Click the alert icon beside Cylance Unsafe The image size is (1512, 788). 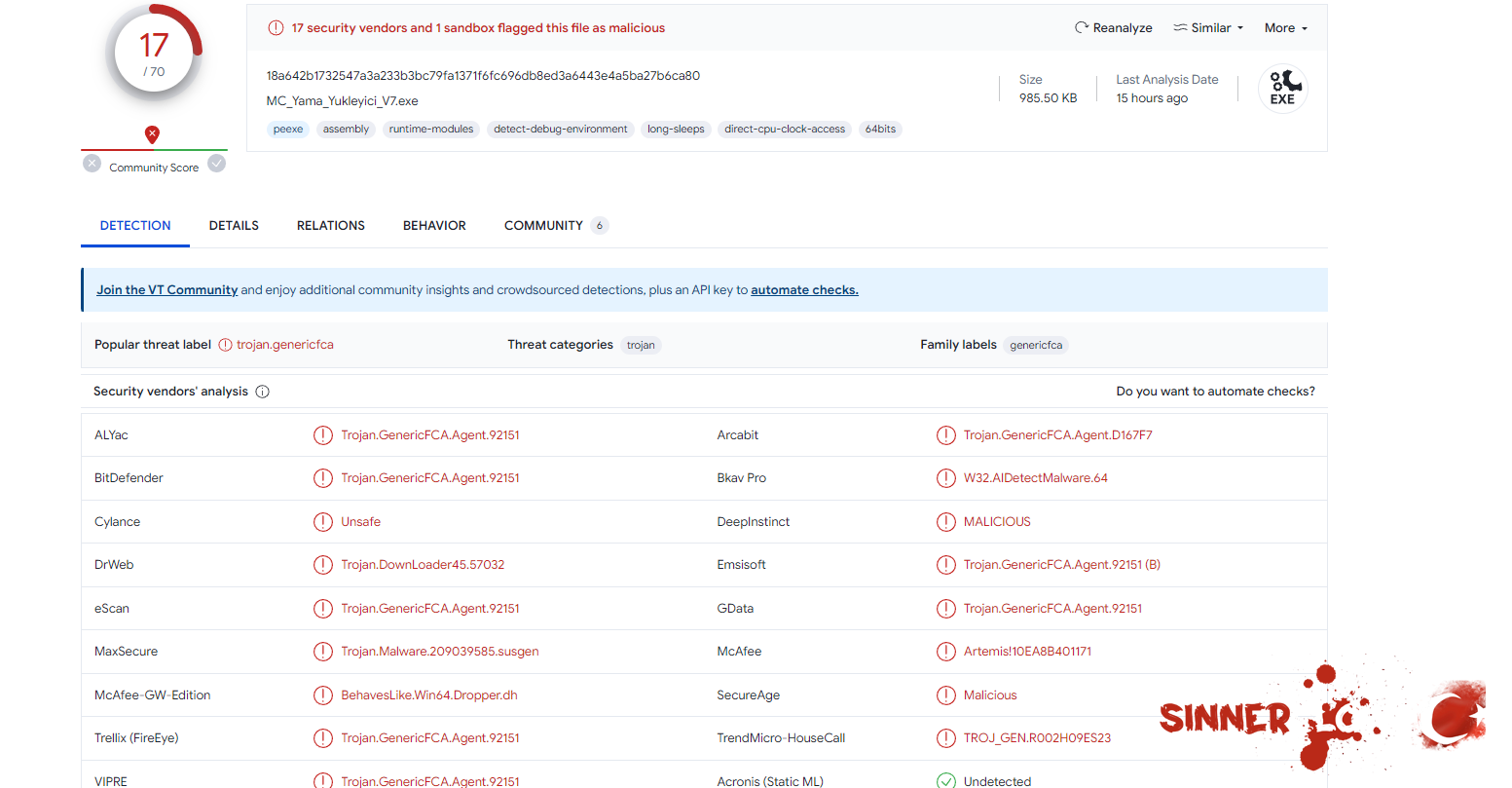pos(323,522)
